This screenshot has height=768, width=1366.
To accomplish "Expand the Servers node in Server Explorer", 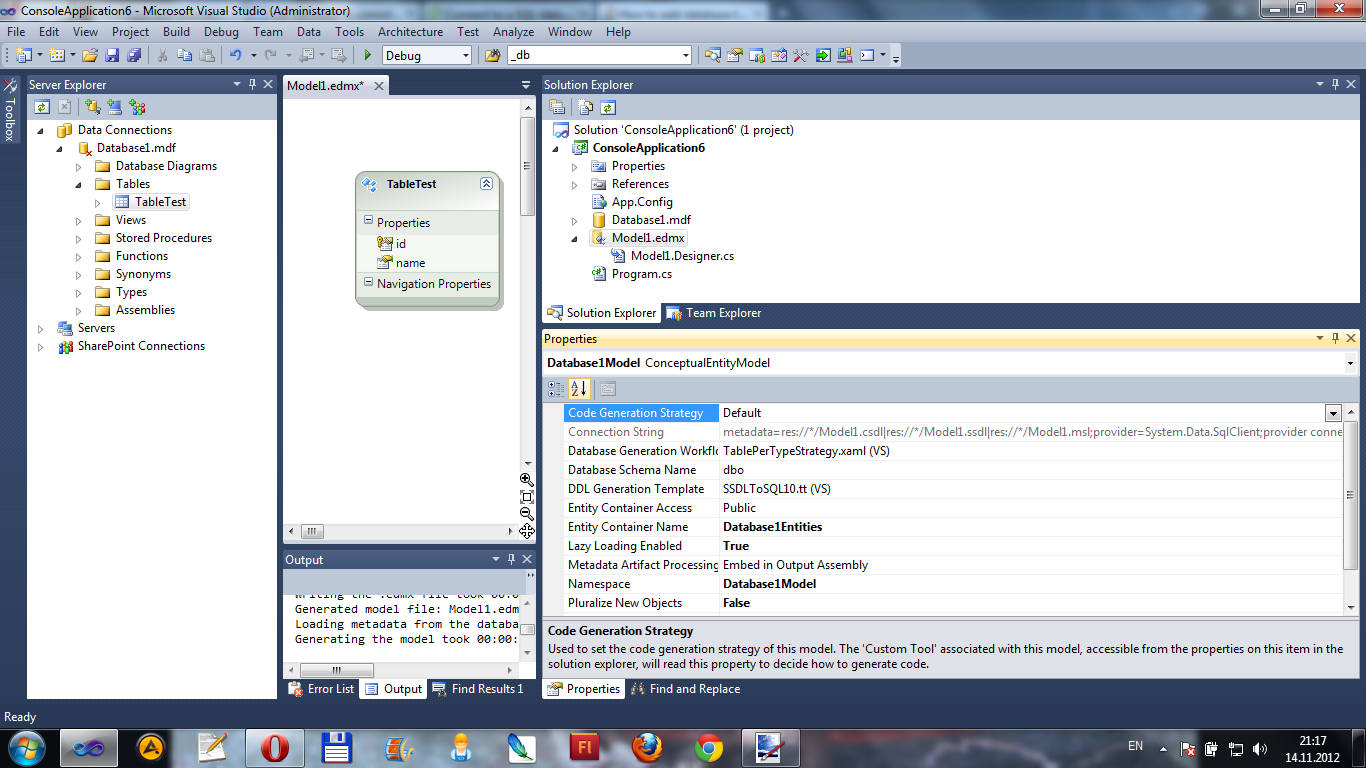I will point(41,328).
